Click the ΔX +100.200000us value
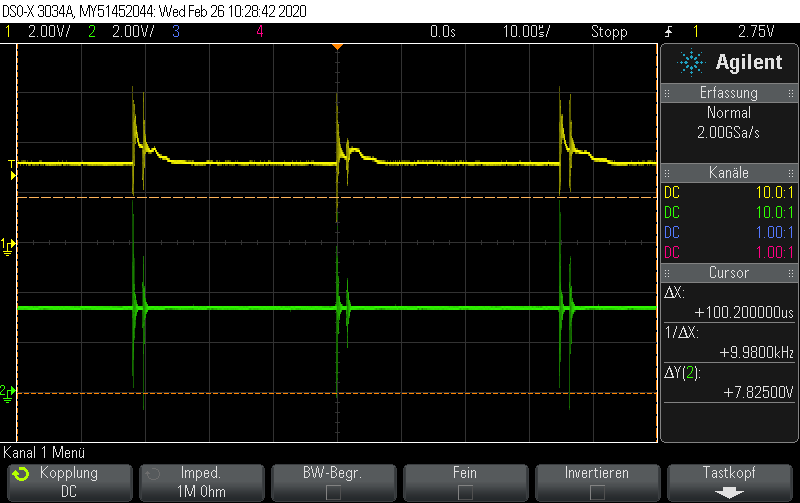 (744, 312)
